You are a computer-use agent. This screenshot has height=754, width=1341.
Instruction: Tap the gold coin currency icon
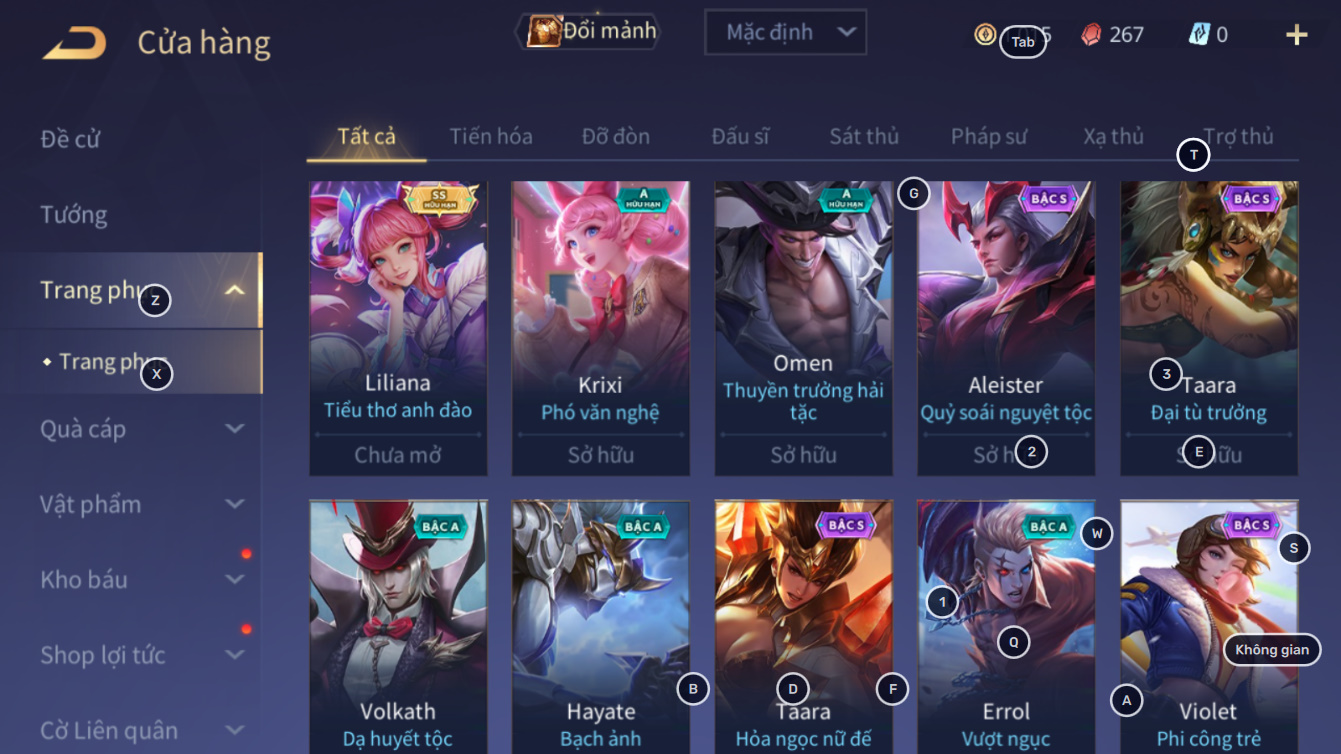[x=985, y=35]
